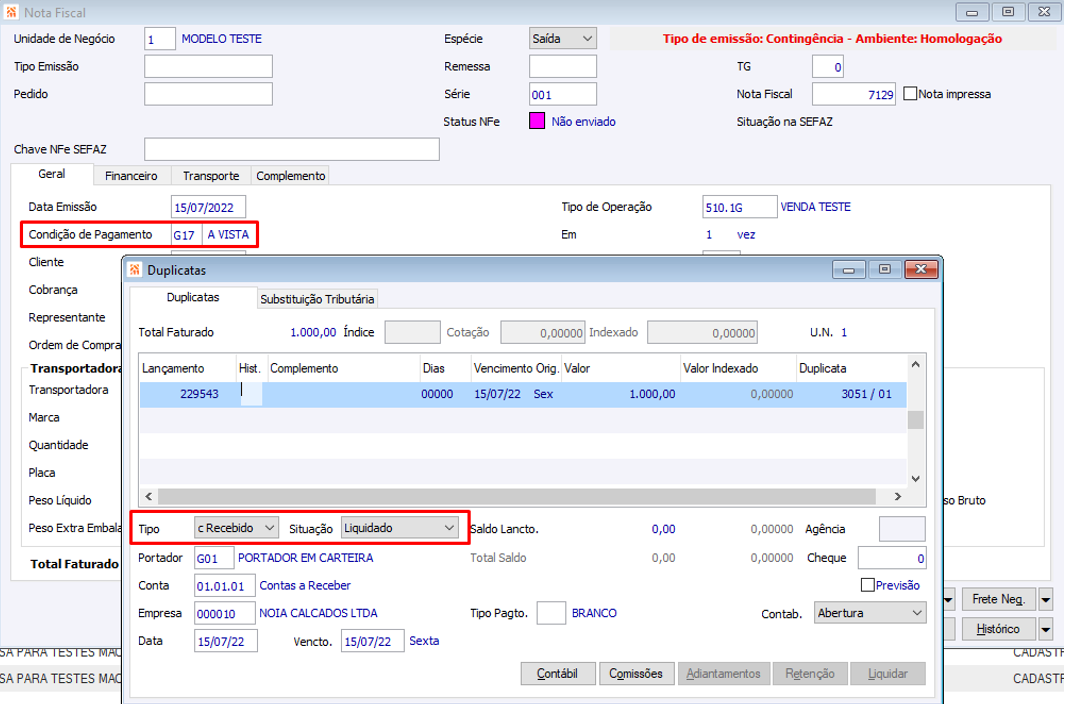Select lançamento row 229543
The width and height of the screenshot is (1068, 704).
point(523,394)
